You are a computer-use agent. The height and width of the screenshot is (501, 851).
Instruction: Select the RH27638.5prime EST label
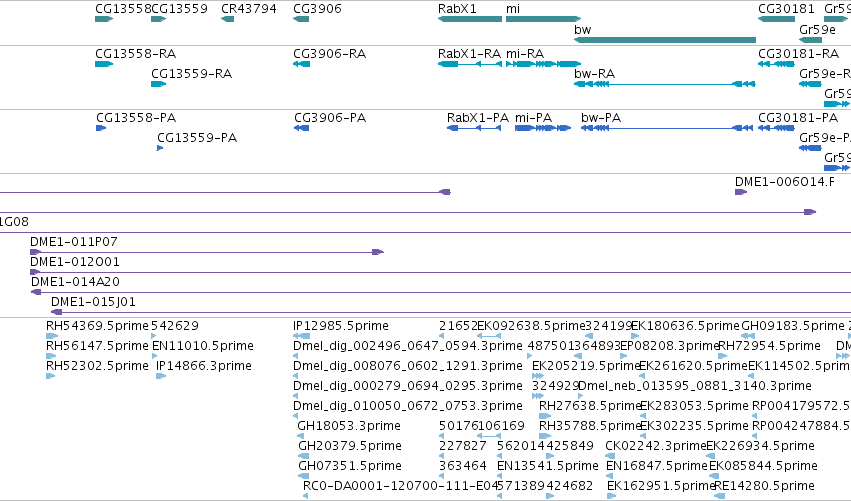(x=590, y=406)
